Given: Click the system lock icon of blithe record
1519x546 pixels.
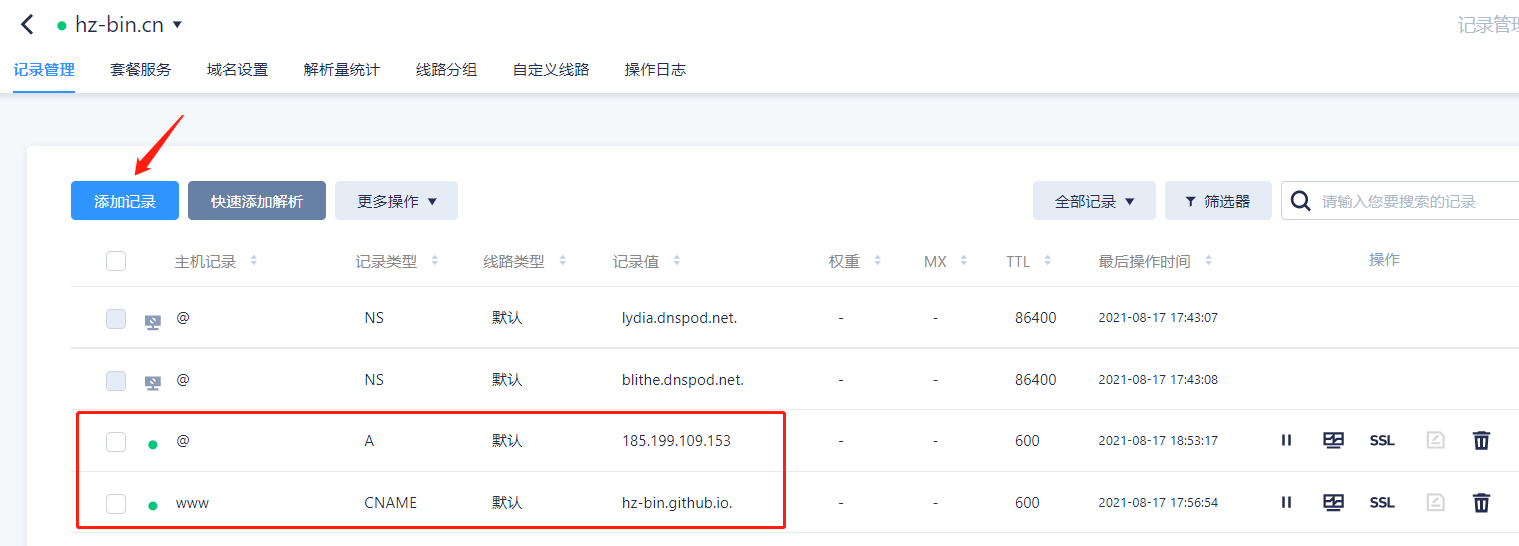Looking at the screenshot, I should click(x=153, y=383).
